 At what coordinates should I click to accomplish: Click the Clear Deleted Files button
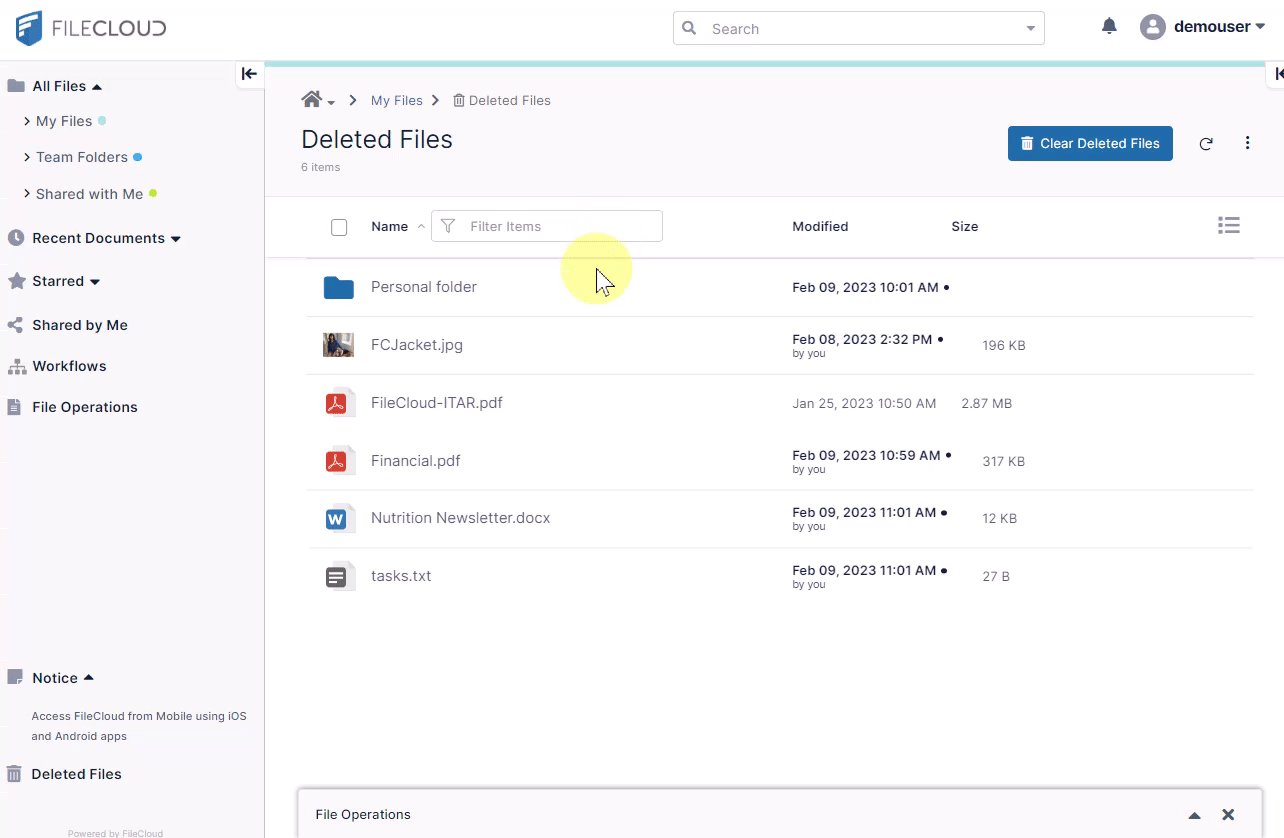coord(1089,143)
